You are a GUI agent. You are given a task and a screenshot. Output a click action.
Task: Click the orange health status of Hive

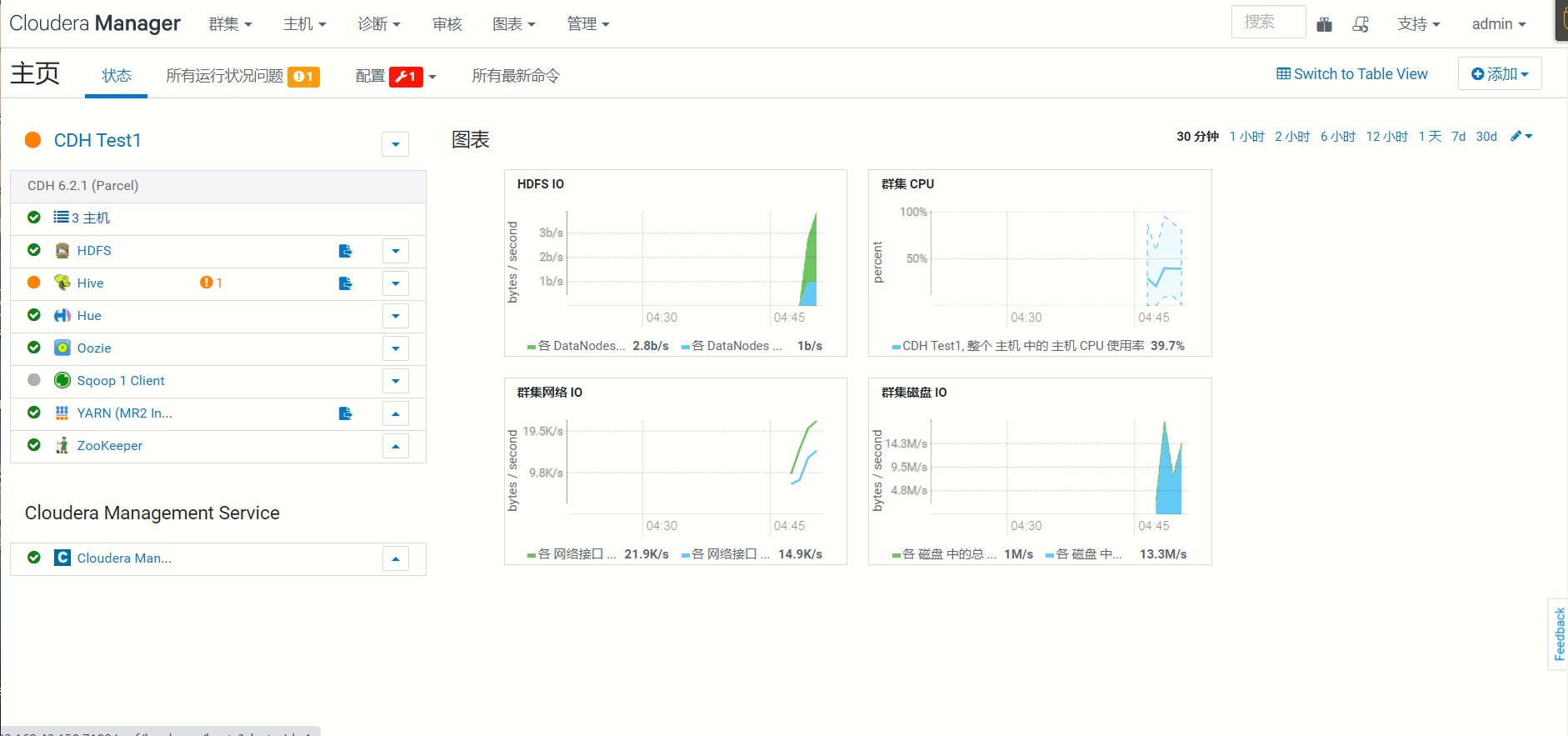coord(34,283)
